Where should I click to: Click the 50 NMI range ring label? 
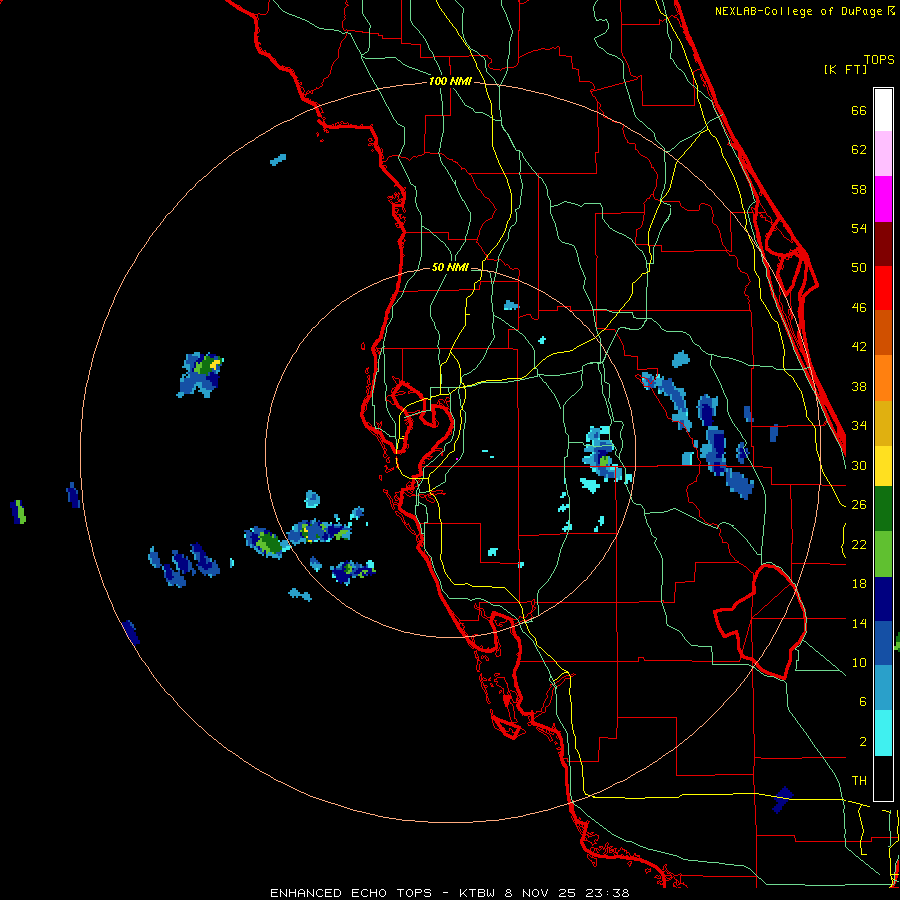coord(449,267)
